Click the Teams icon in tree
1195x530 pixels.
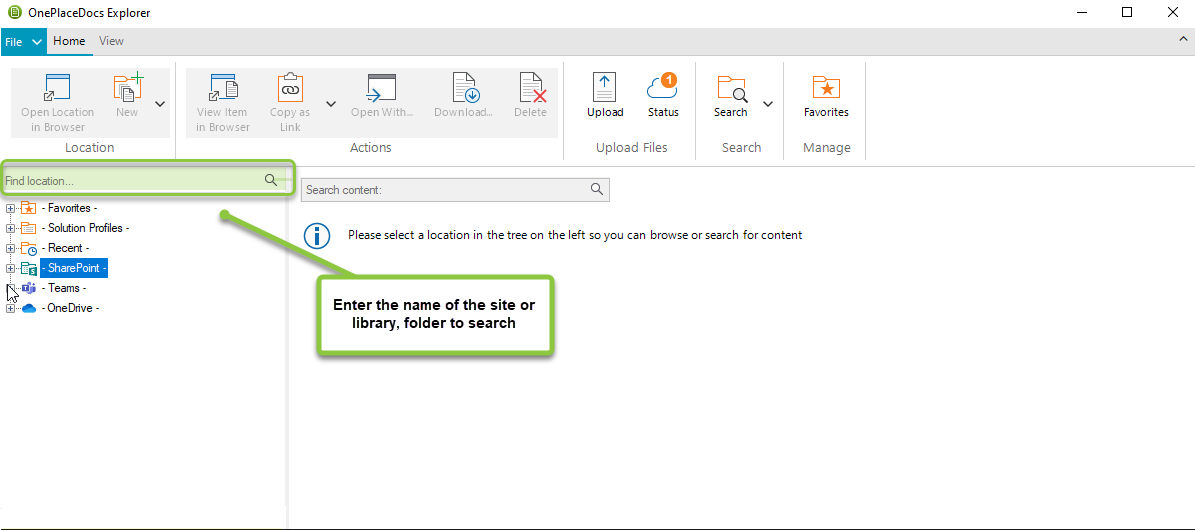[x=29, y=288]
